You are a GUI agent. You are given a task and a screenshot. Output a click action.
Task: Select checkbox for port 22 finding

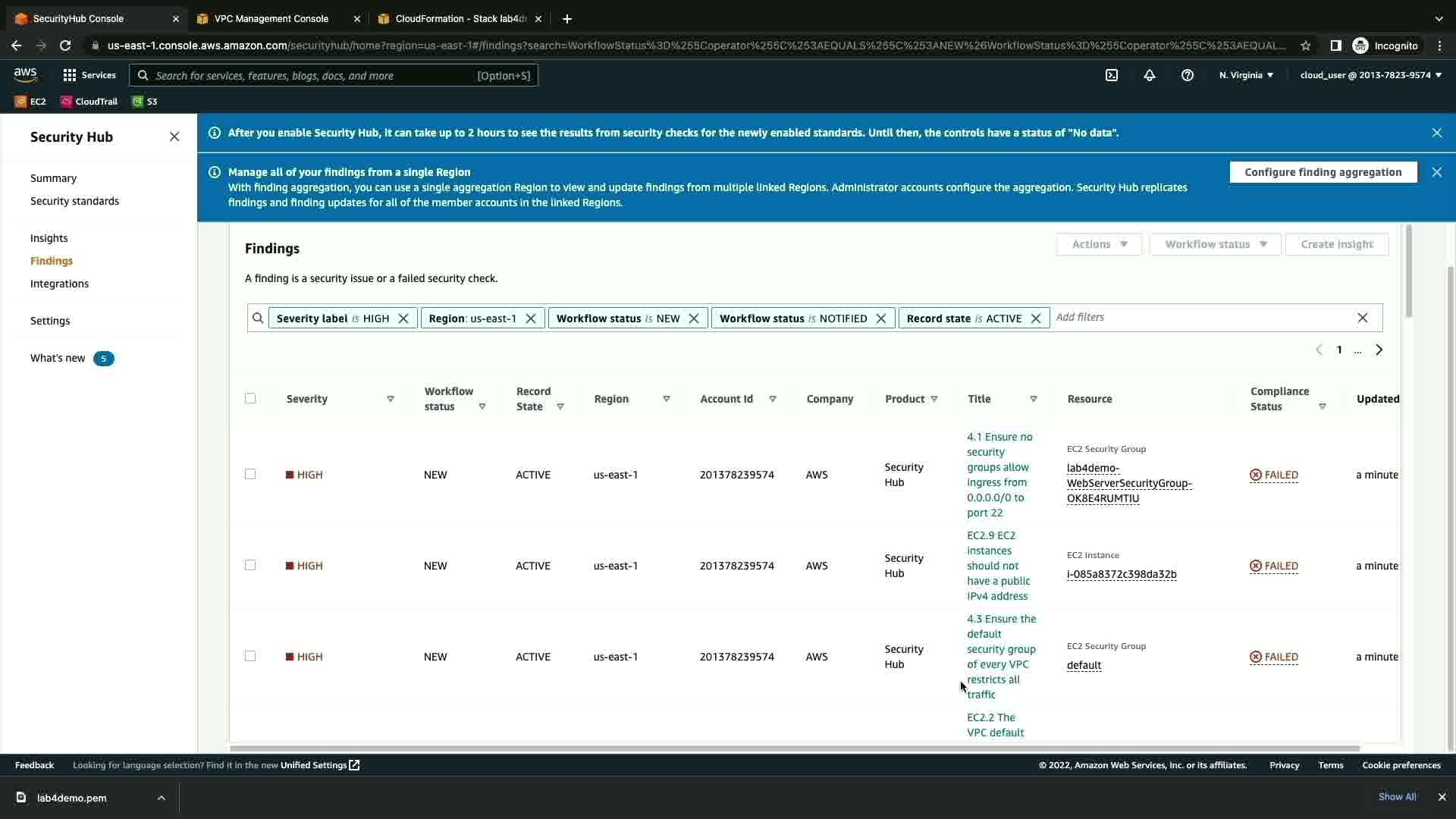click(250, 475)
